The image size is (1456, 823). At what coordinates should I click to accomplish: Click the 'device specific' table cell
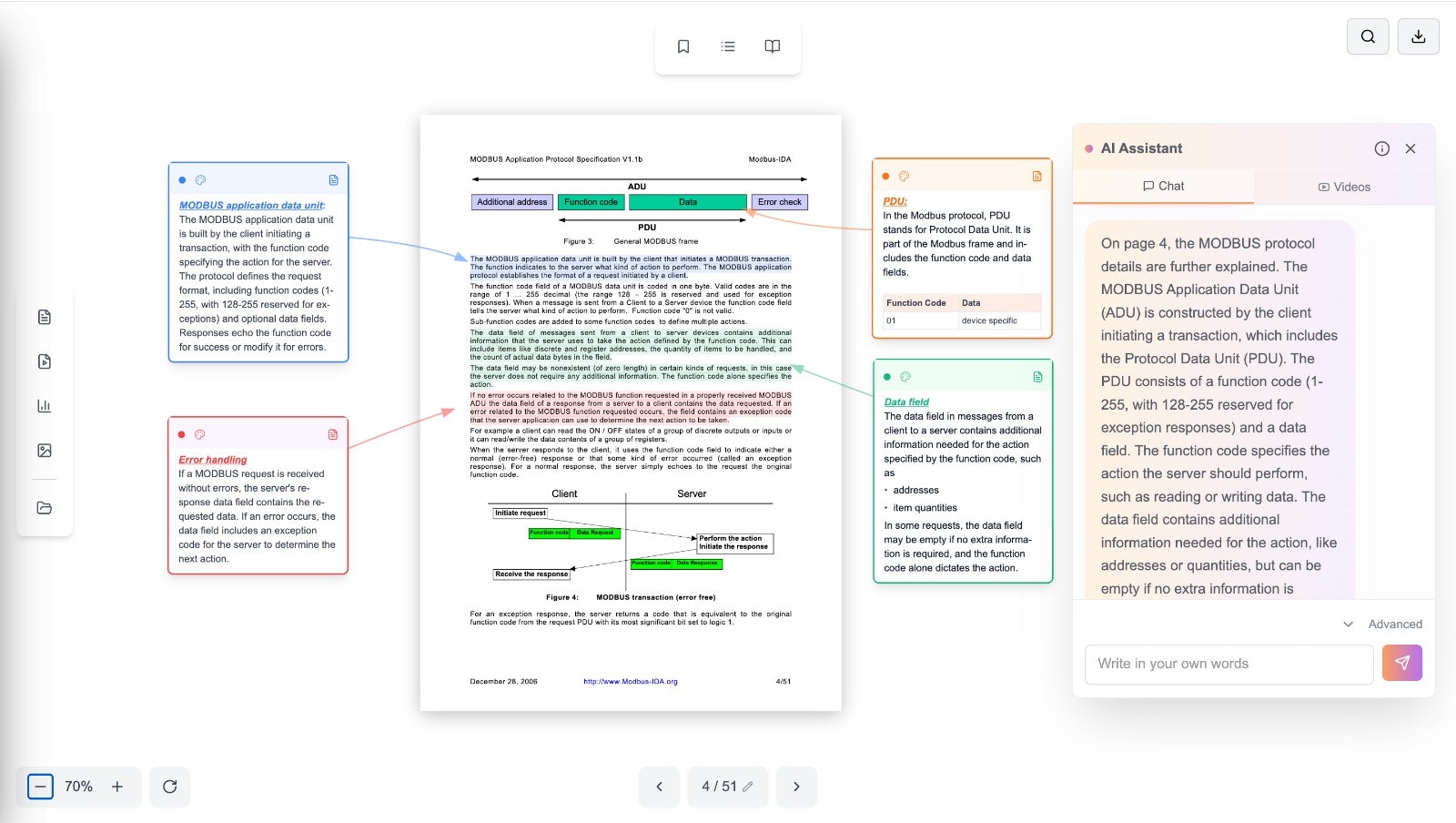(x=989, y=320)
